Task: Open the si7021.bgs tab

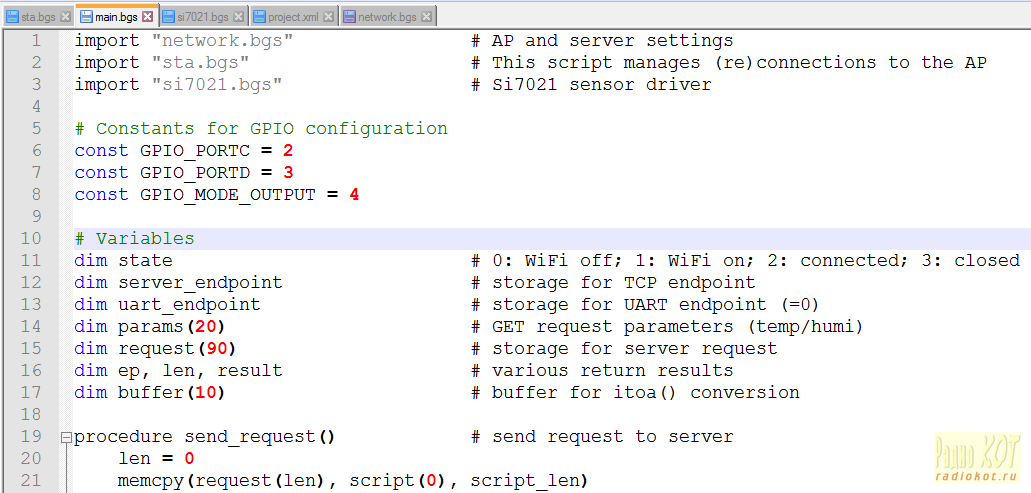Action: point(203,17)
